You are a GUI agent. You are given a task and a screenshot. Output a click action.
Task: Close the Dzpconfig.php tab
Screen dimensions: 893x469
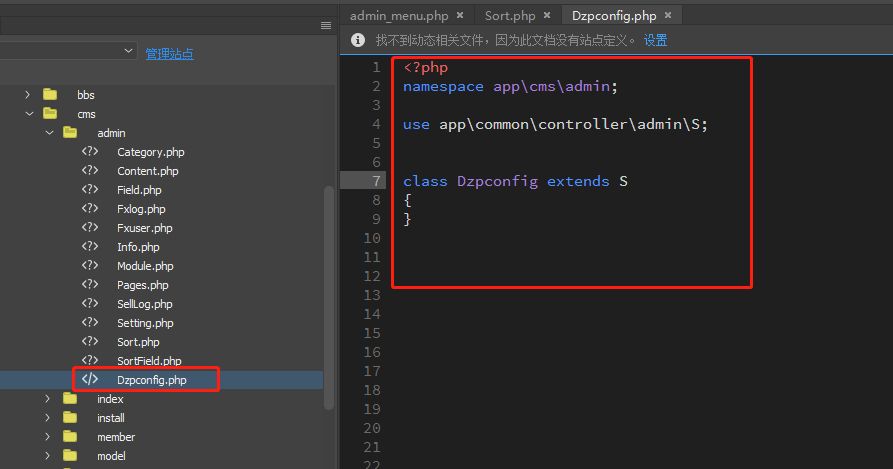point(667,15)
